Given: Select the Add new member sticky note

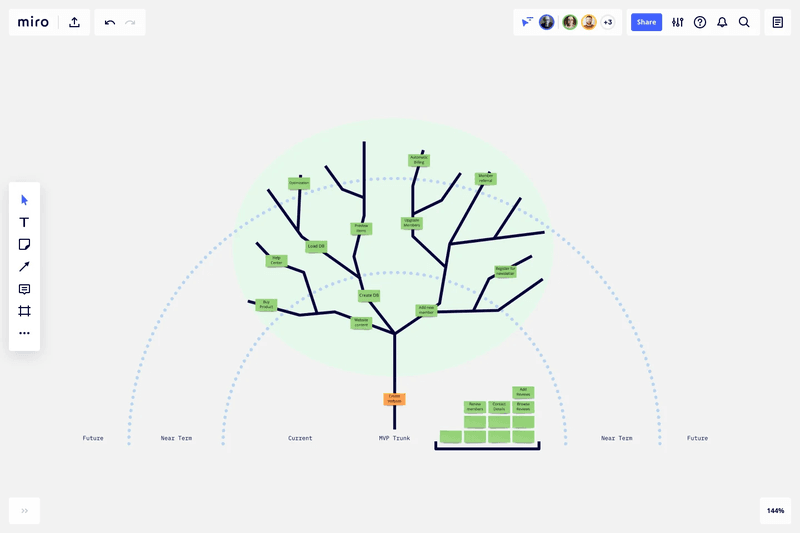Looking at the screenshot, I should click(427, 310).
